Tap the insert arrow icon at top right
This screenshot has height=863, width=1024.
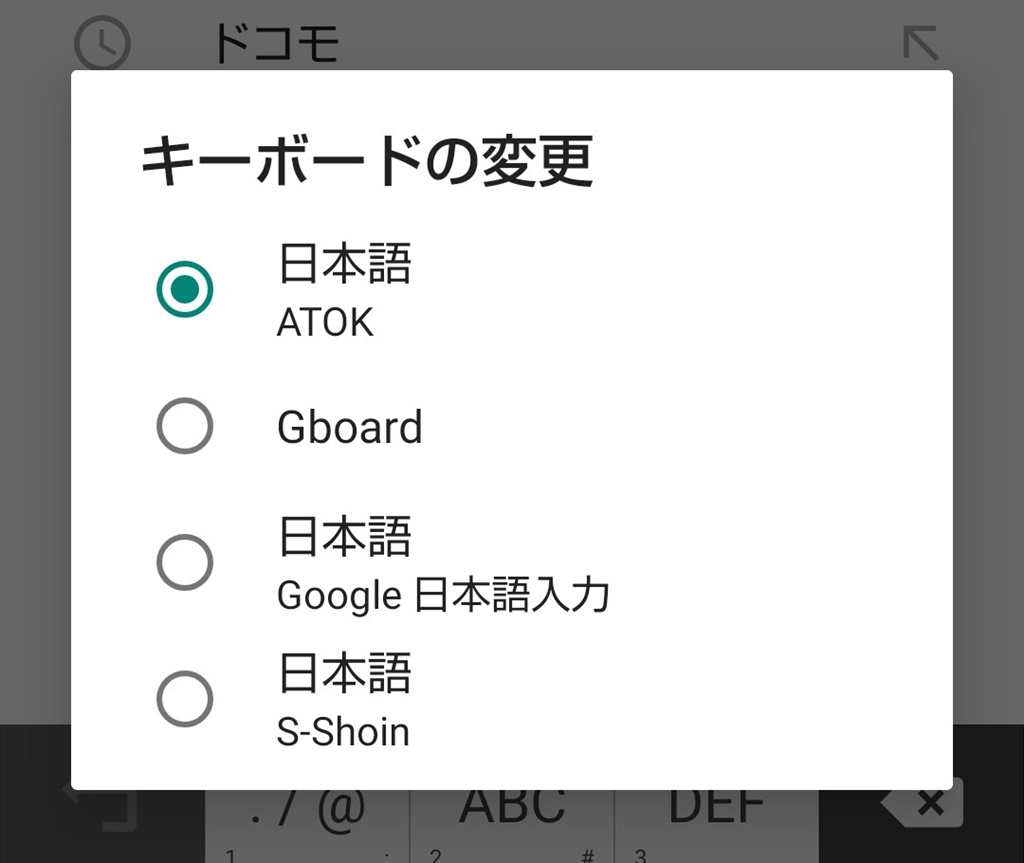click(920, 44)
